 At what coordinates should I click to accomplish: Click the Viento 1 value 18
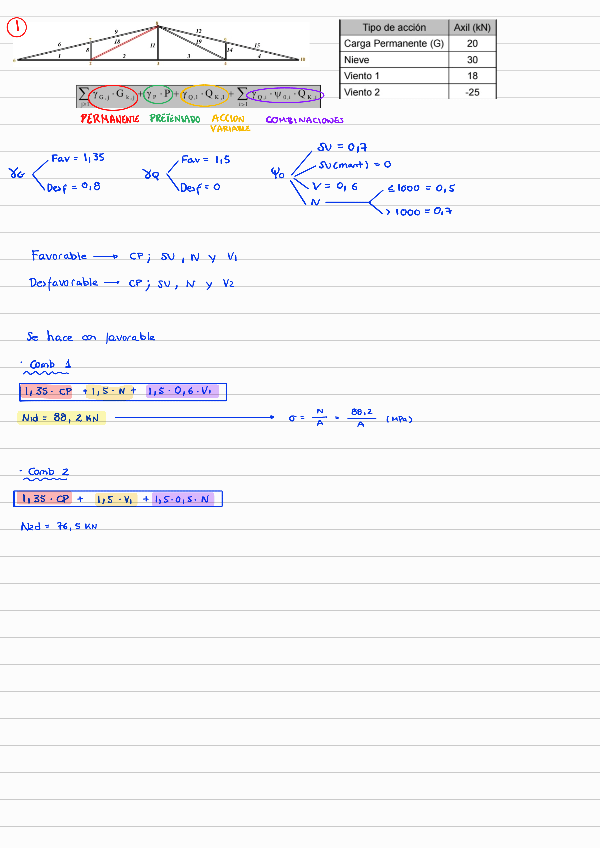pyautogui.click(x=472, y=76)
